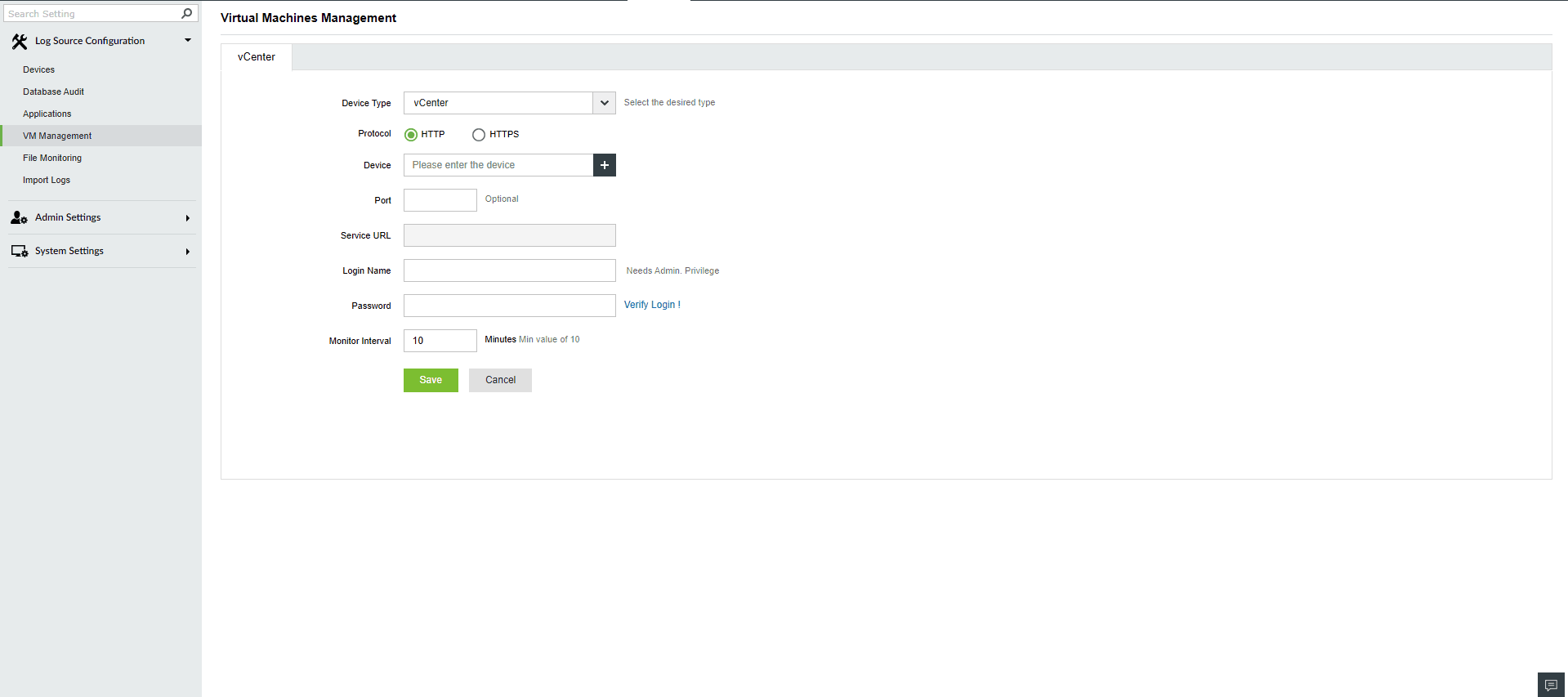Click the green Save button
The image size is (1568, 697).
431,380
